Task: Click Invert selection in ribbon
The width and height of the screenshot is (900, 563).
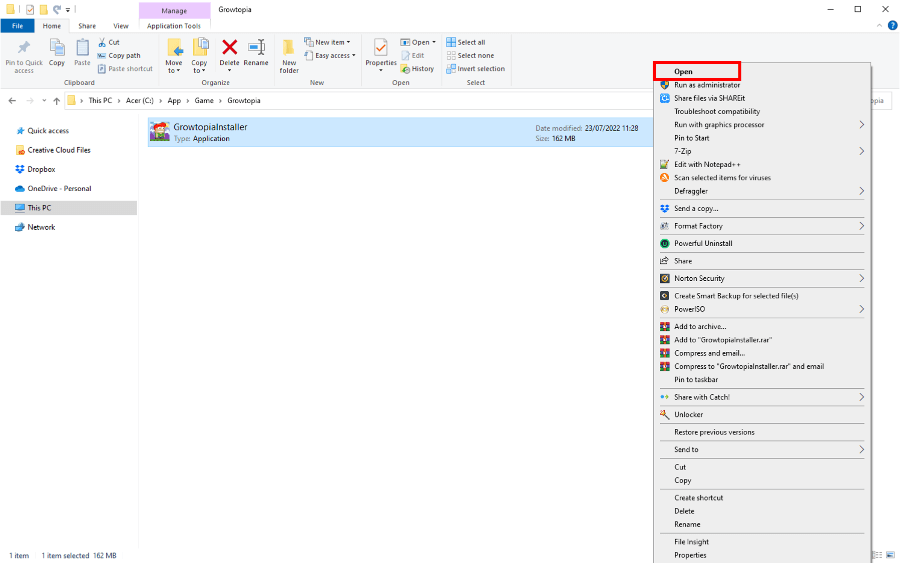Action: coord(476,69)
